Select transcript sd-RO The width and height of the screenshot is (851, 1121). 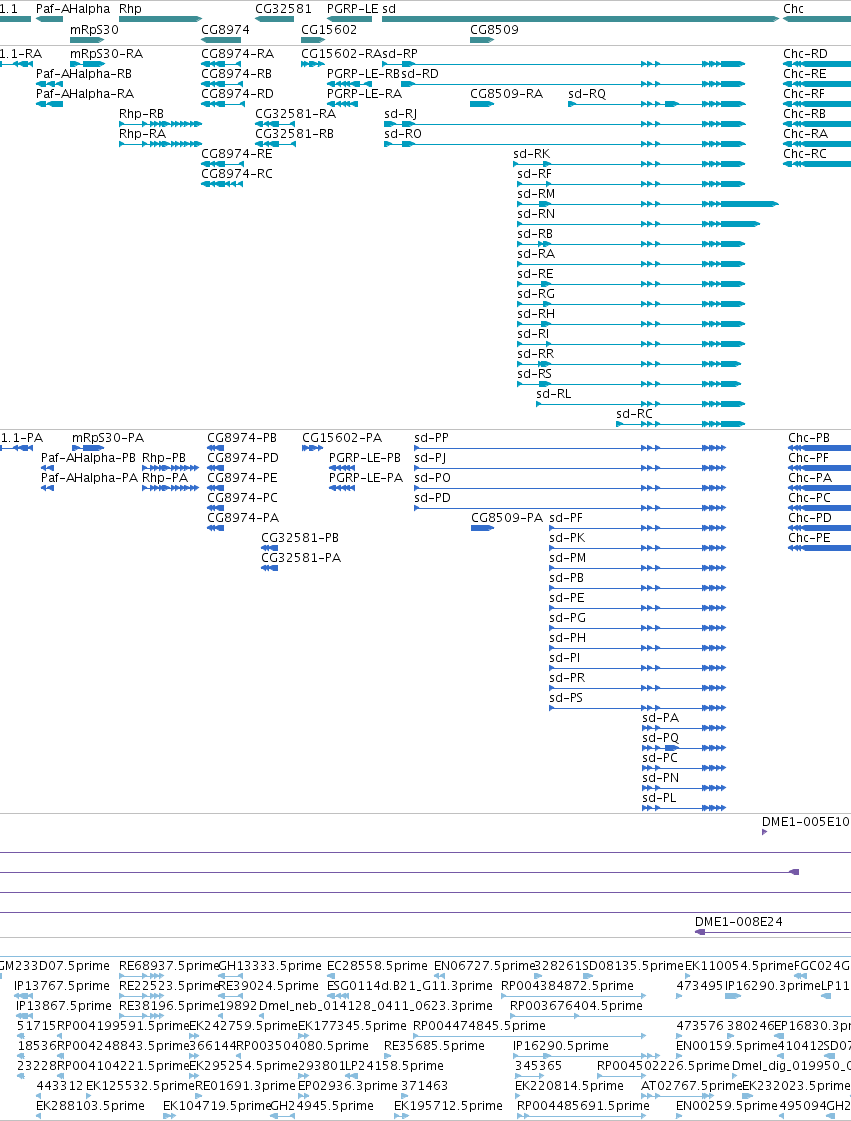[x=403, y=134]
